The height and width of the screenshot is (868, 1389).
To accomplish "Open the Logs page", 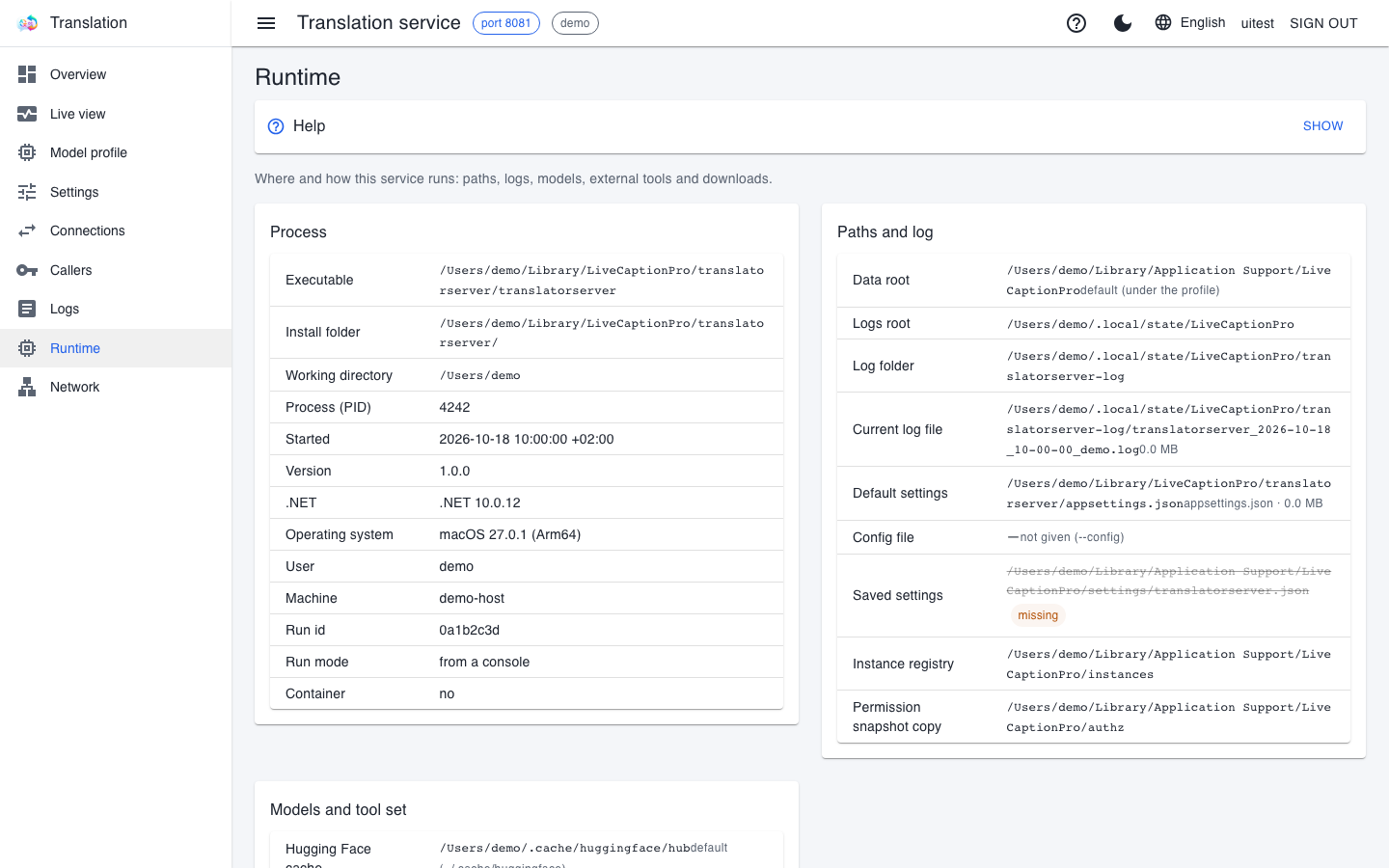I will [116, 309].
